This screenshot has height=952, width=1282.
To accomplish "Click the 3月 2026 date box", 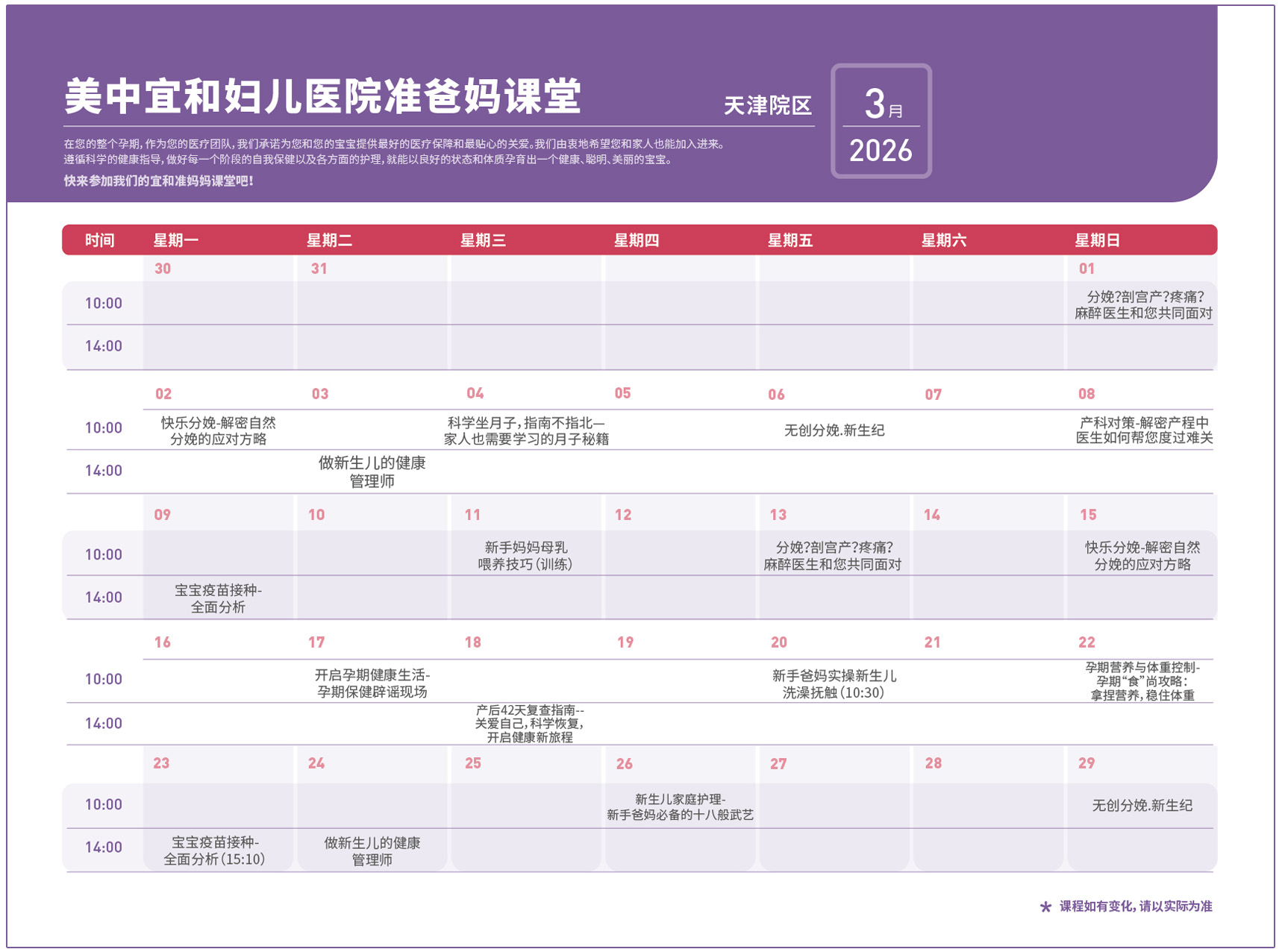I will tap(881, 121).
